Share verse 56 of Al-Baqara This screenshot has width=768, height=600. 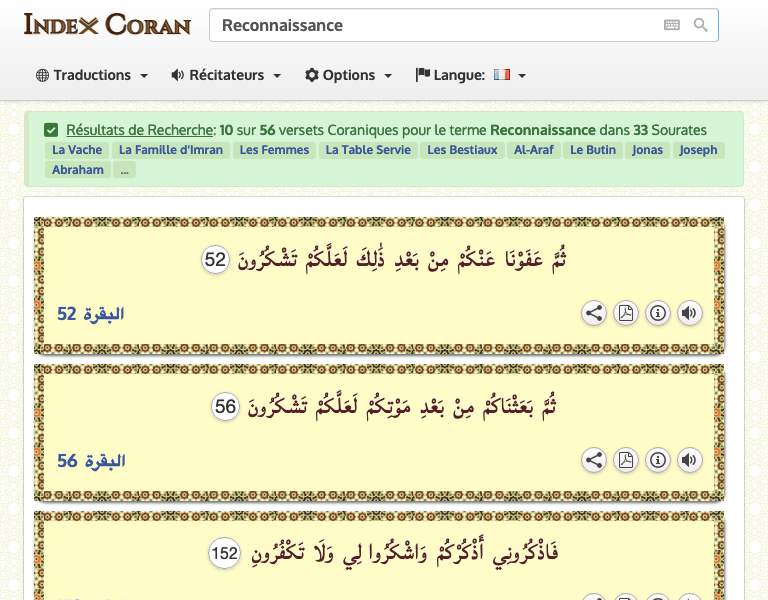point(594,460)
